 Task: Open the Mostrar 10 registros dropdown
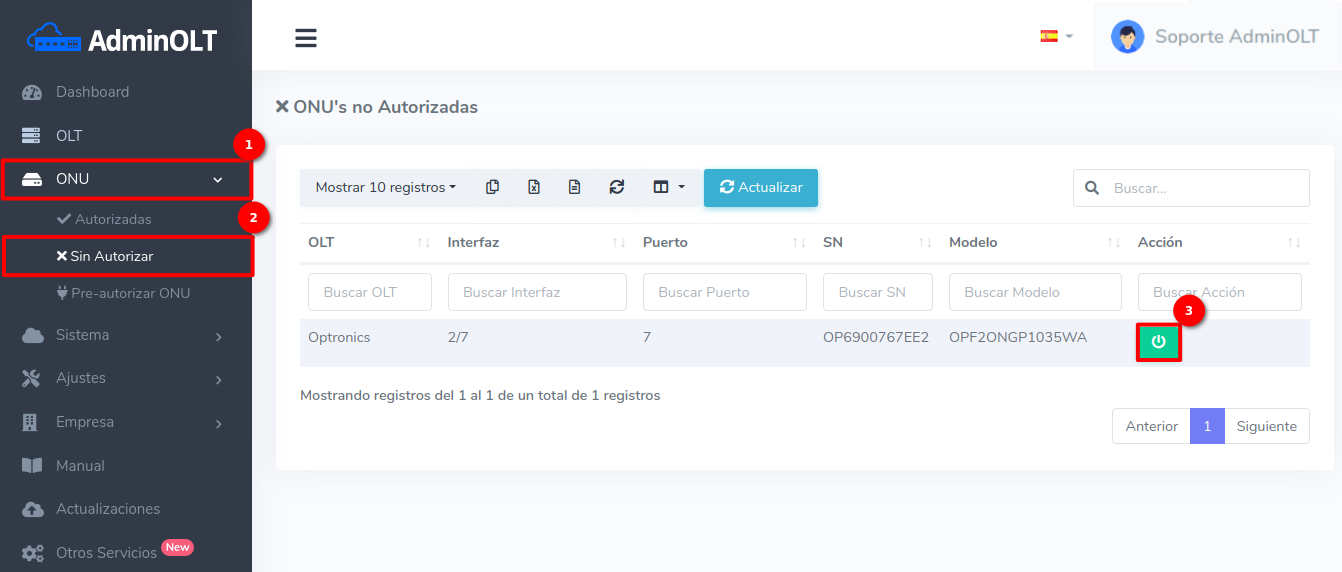(385, 187)
